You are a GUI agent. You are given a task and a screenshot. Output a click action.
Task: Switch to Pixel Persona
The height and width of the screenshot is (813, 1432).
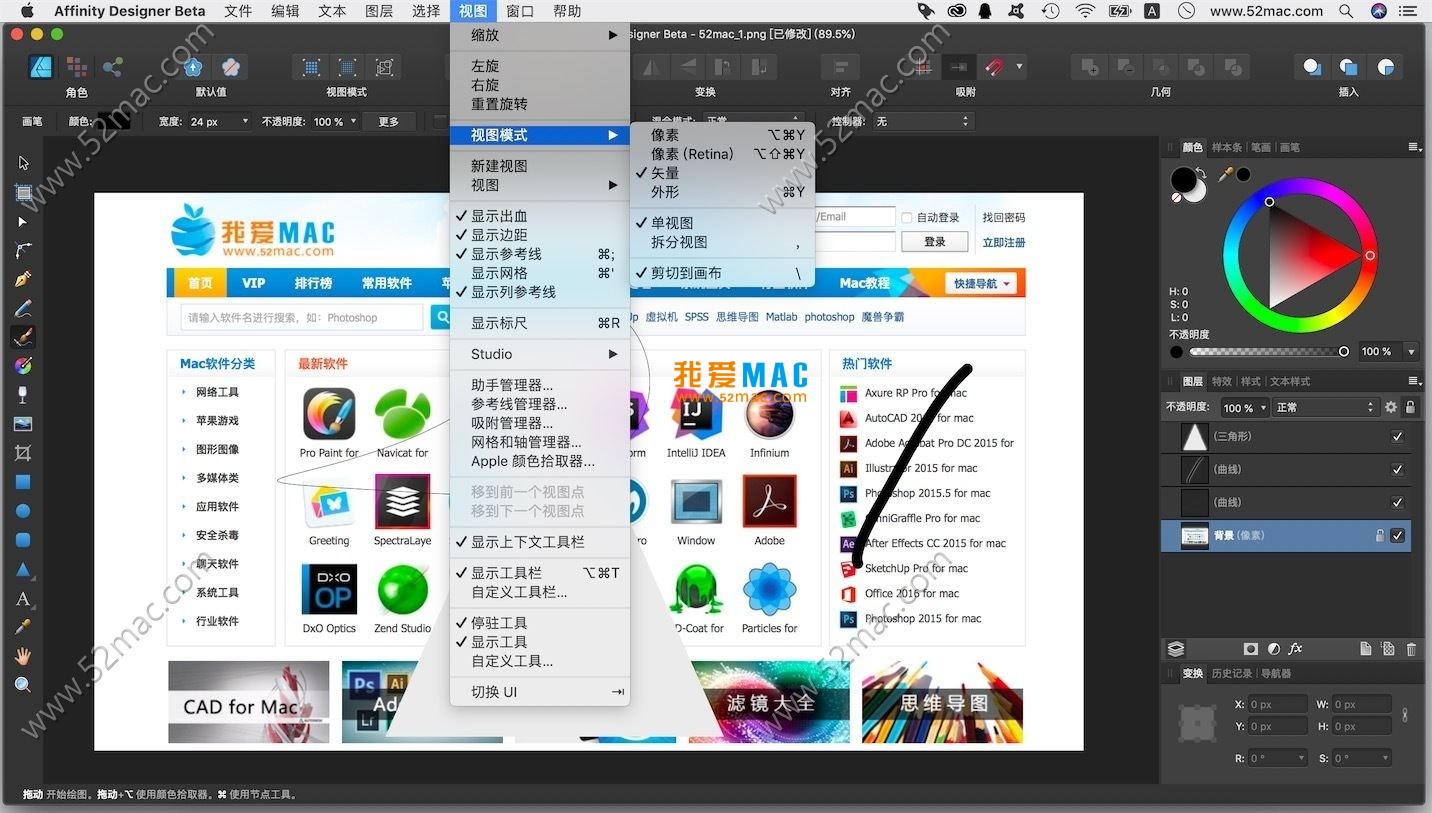77,67
